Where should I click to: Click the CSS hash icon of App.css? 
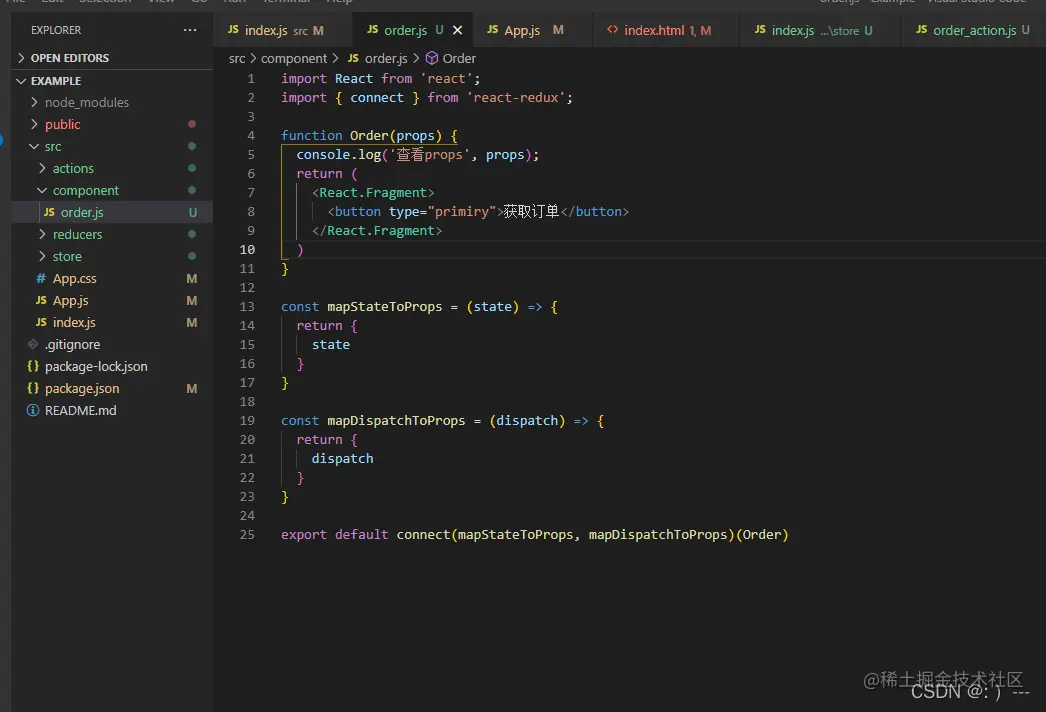coord(41,278)
